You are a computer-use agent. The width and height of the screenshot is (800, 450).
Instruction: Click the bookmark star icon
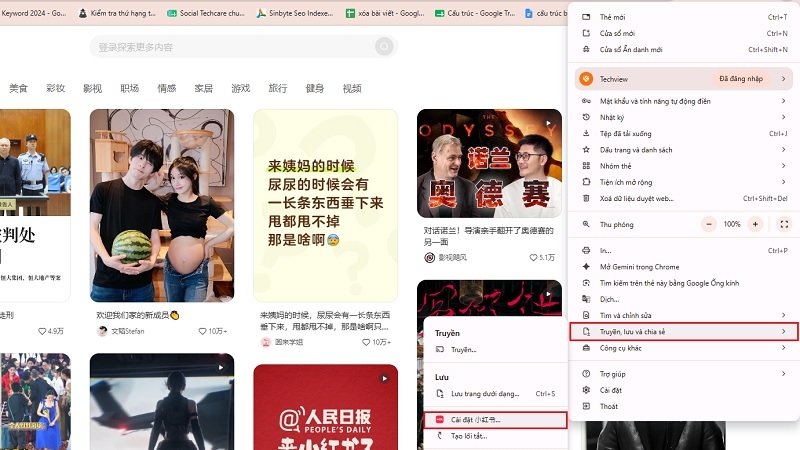[x=586, y=150]
